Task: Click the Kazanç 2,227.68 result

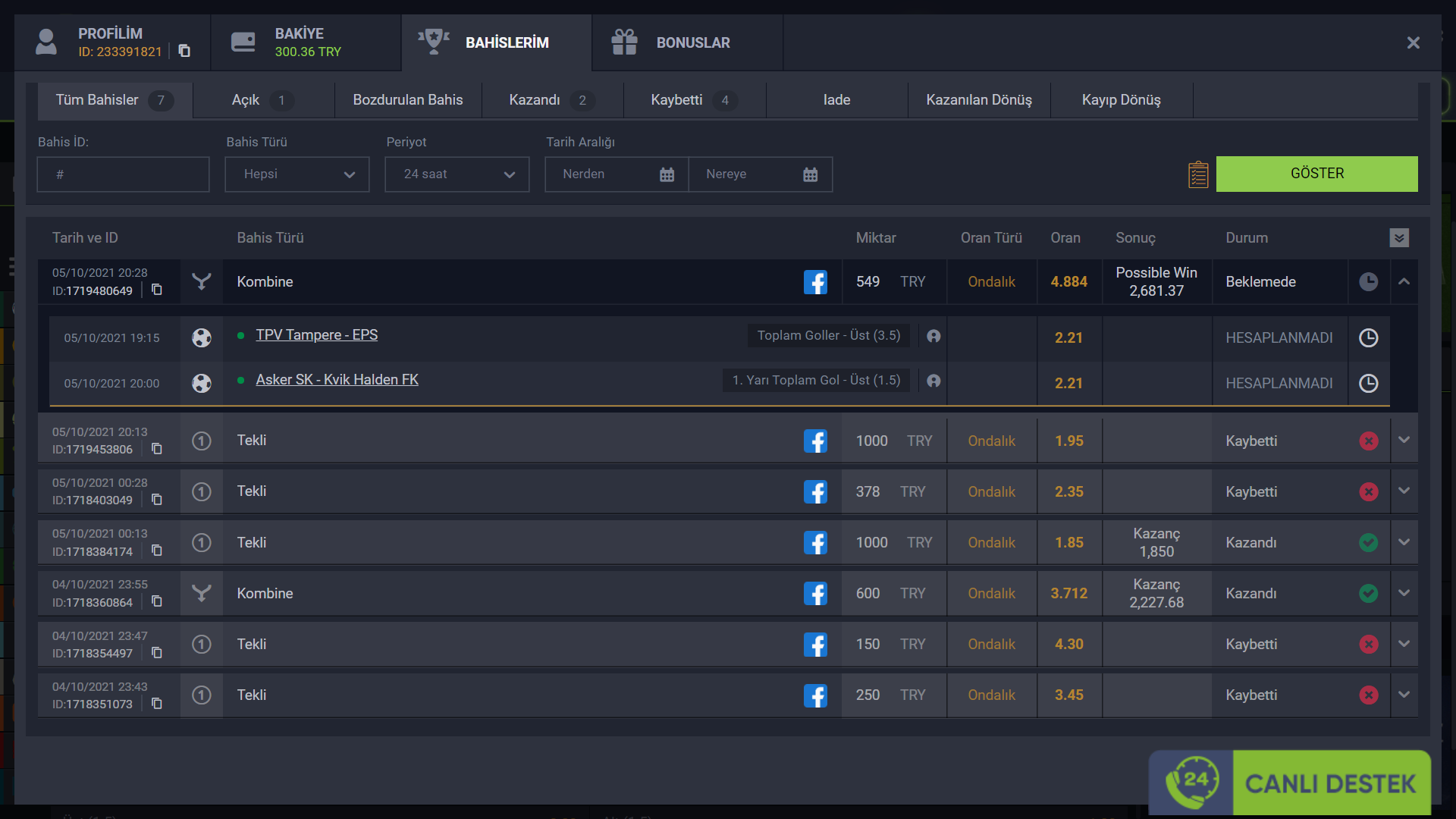Action: pos(1156,593)
